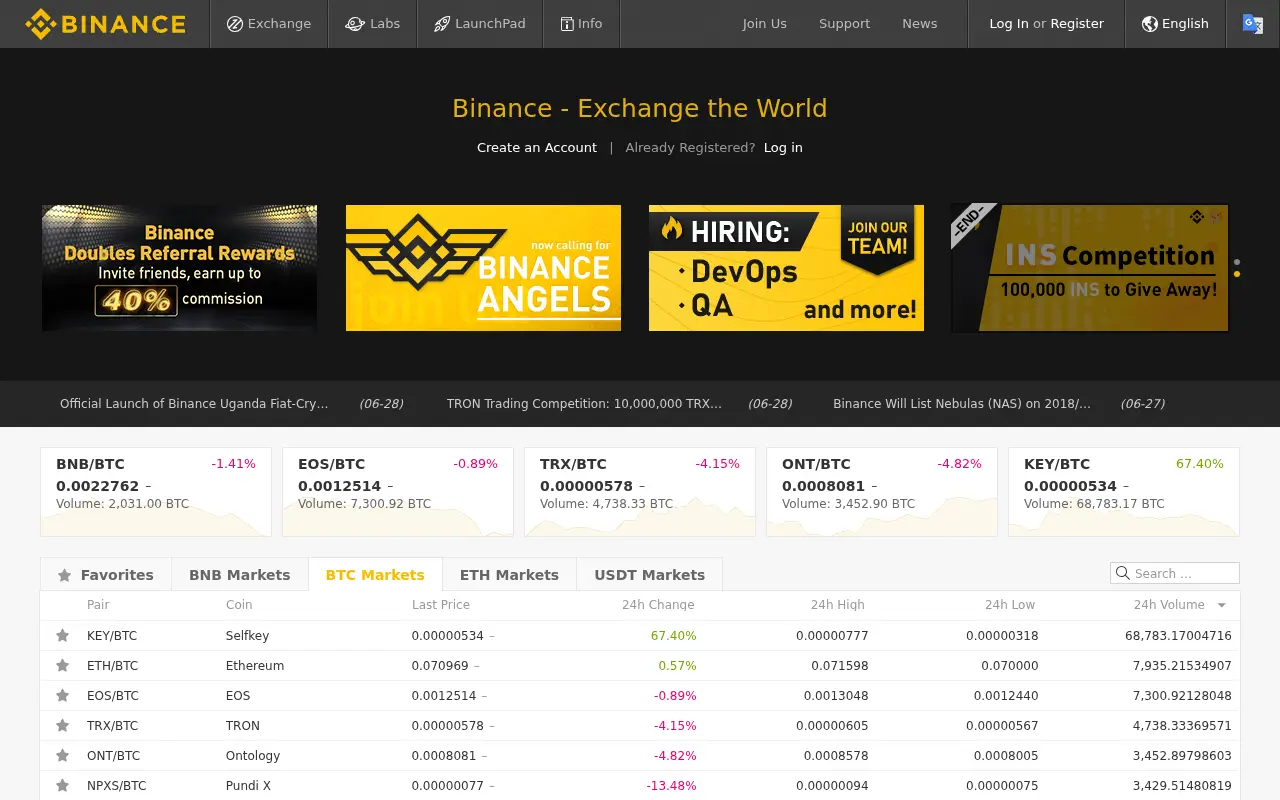The image size is (1280, 800).
Task: Favorite the ETH/BTC pair with its star
Action: coord(62,665)
